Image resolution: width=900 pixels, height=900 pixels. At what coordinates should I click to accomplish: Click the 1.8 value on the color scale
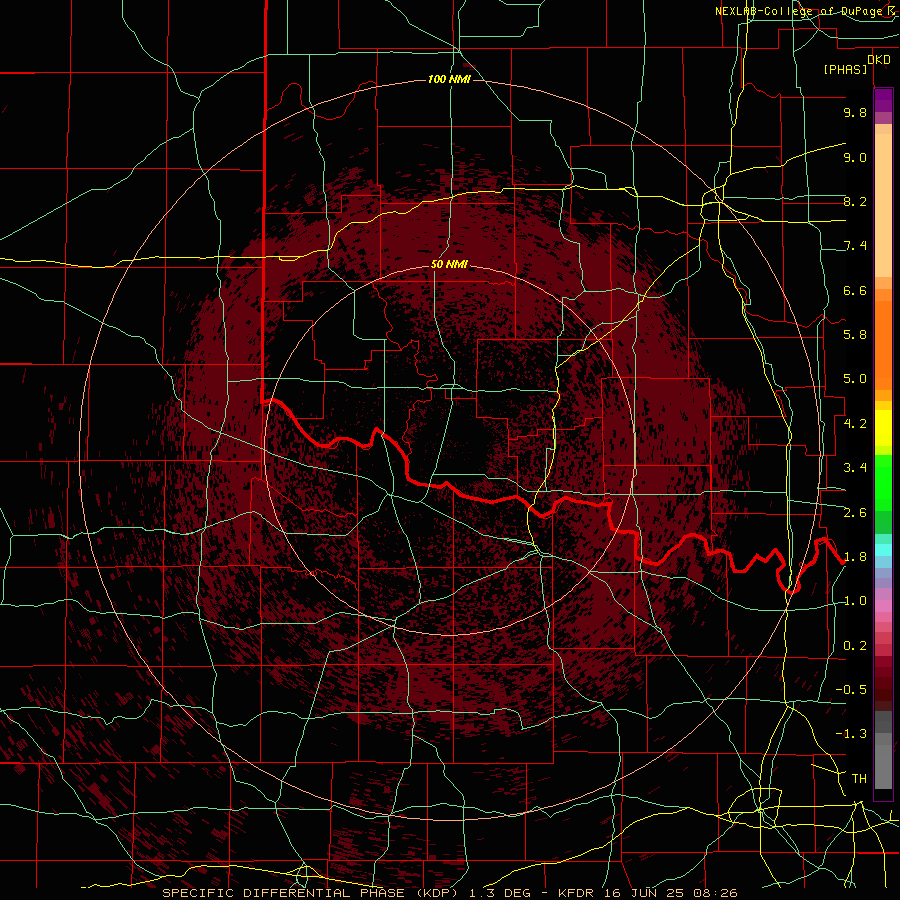[855, 557]
